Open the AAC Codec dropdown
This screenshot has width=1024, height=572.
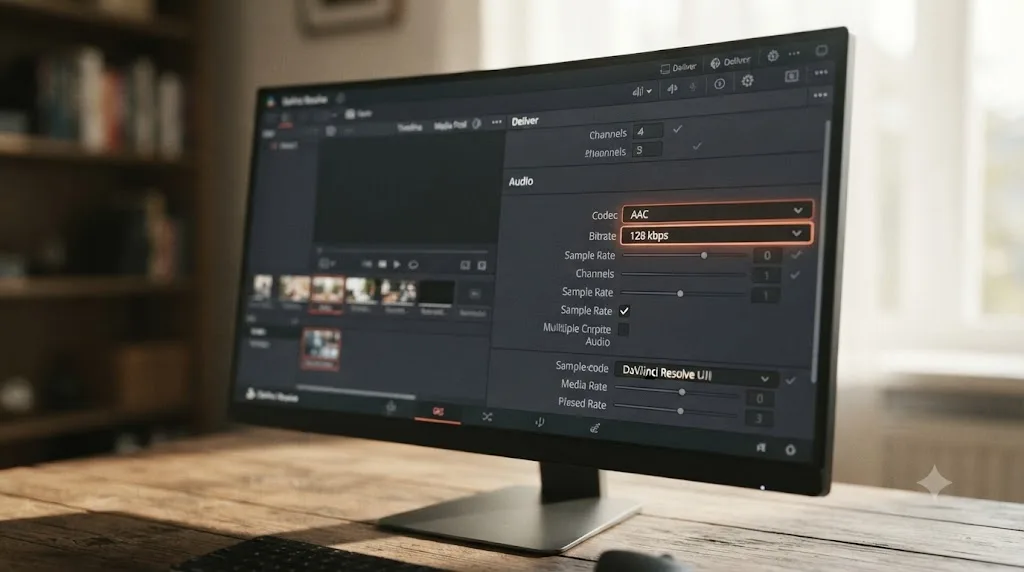pos(717,212)
